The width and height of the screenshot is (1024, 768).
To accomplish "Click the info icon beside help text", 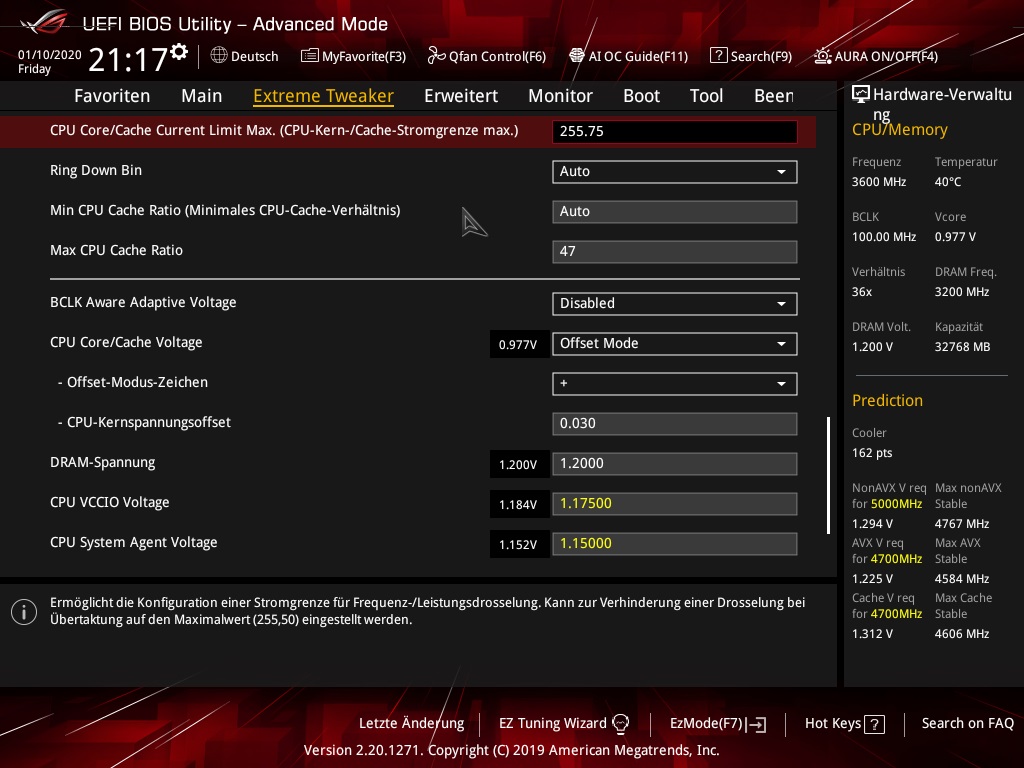I will 24,612.
